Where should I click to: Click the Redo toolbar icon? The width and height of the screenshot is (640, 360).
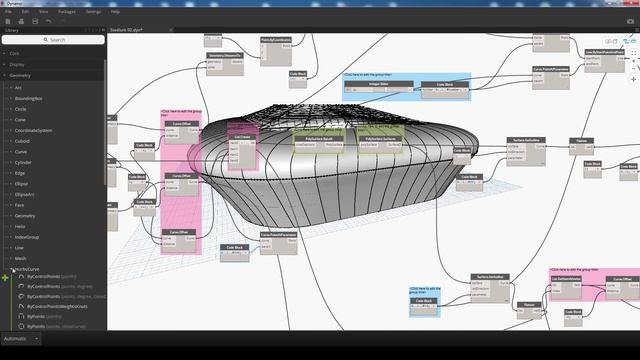coord(62,21)
